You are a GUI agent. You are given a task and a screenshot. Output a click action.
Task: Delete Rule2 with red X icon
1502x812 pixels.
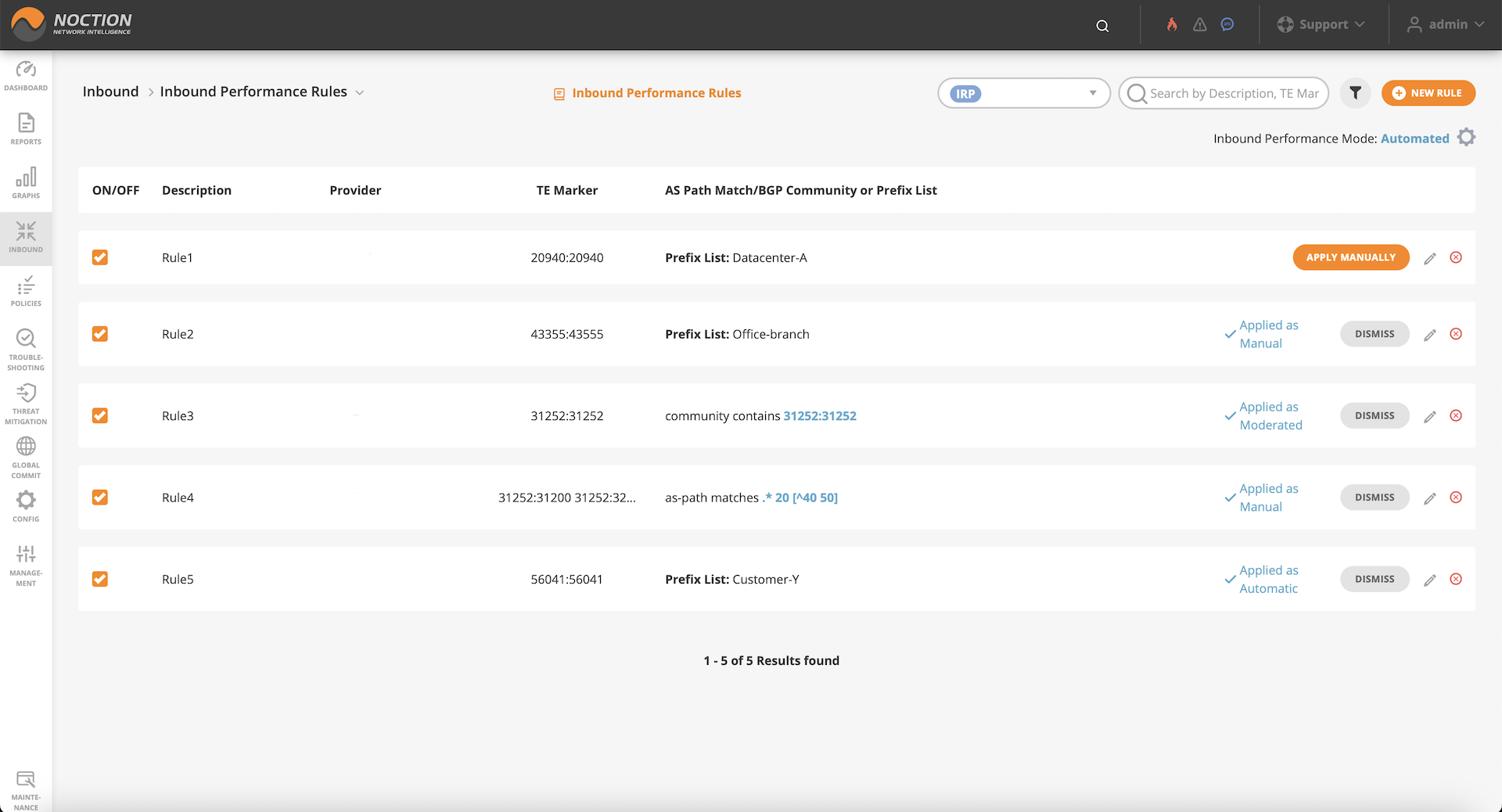(1456, 334)
